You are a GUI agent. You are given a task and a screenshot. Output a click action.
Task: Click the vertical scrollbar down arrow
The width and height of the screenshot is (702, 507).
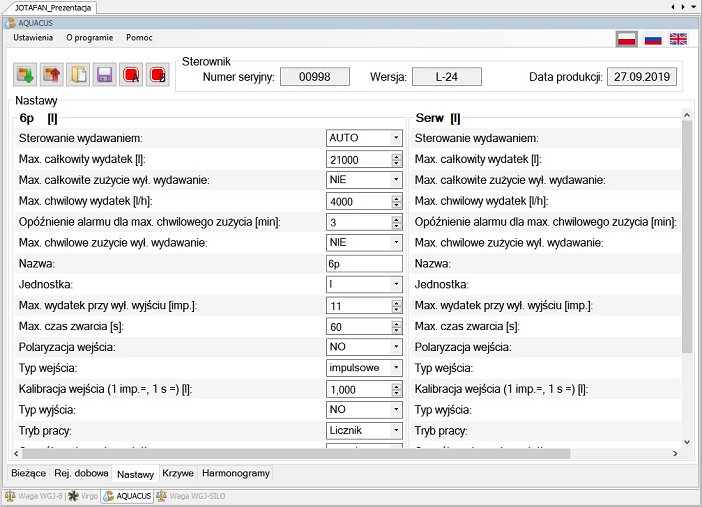[x=687, y=442]
